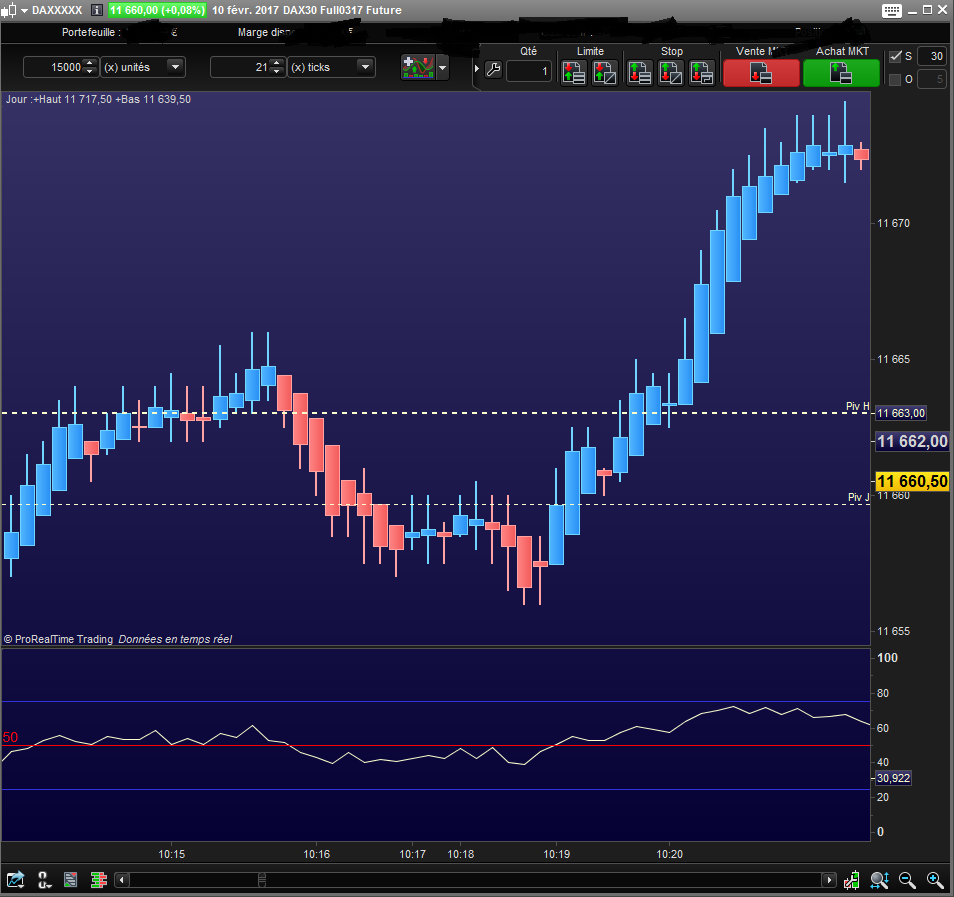This screenshot has width=954, height=897.
Task: Zoom out the chart
Action: (x=907, y=880)
